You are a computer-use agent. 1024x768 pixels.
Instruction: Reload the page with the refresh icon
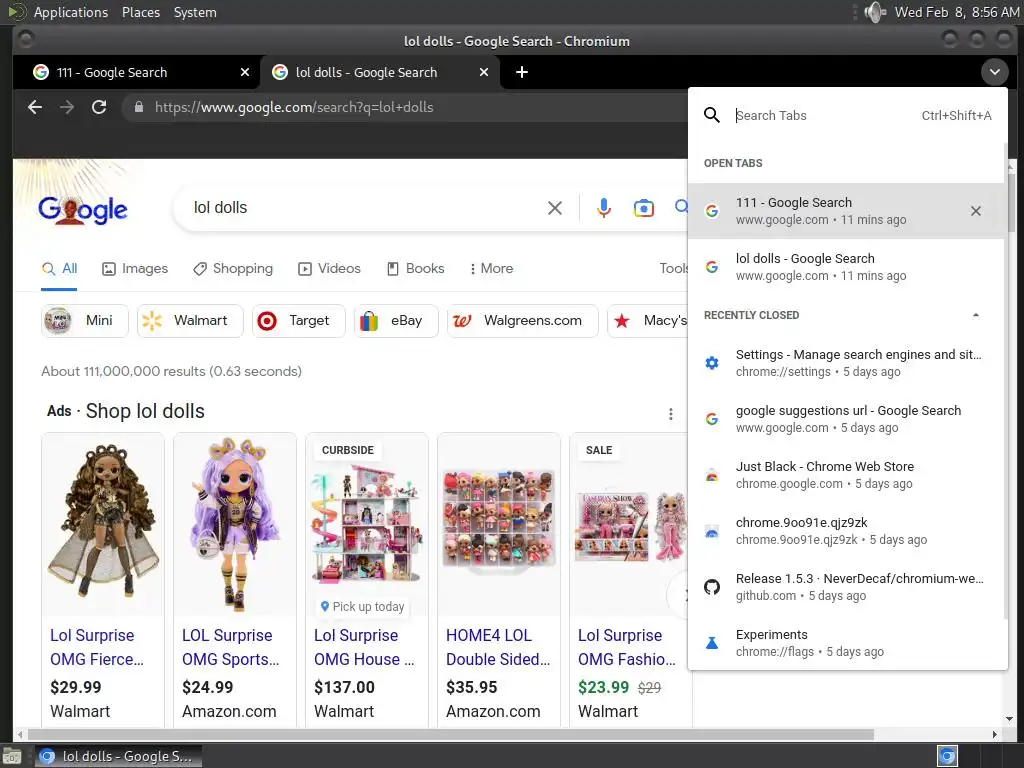[99, 107]
